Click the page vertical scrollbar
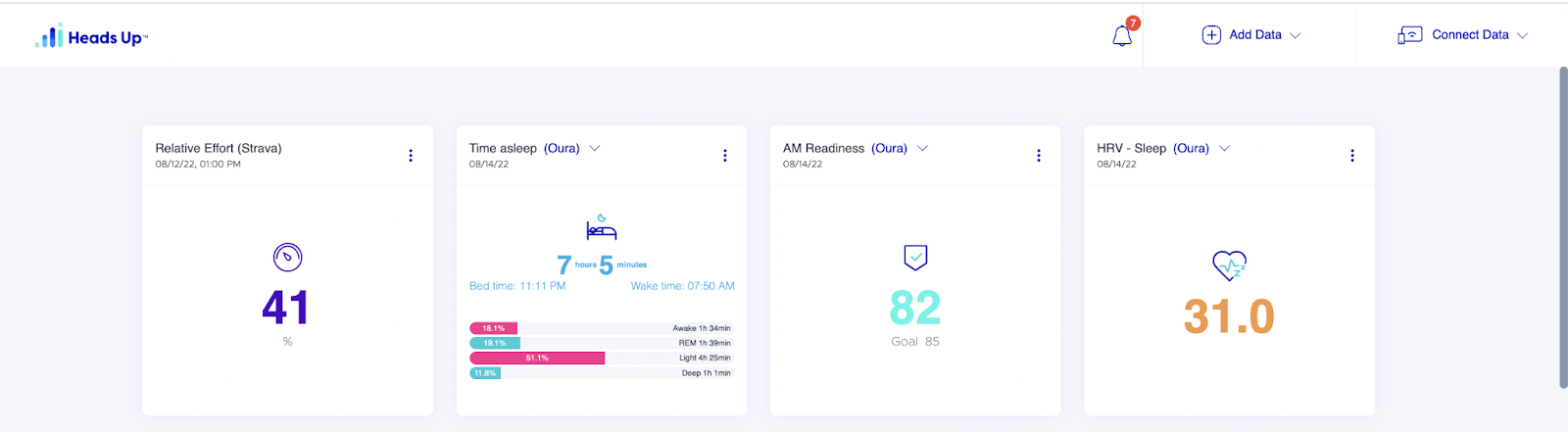The width and height of the screenshot is (1568, 432). (x=1563, y=227)
